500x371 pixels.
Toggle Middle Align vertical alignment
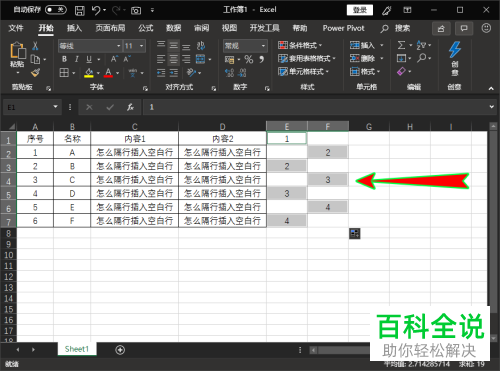click(x=173, y=45)
